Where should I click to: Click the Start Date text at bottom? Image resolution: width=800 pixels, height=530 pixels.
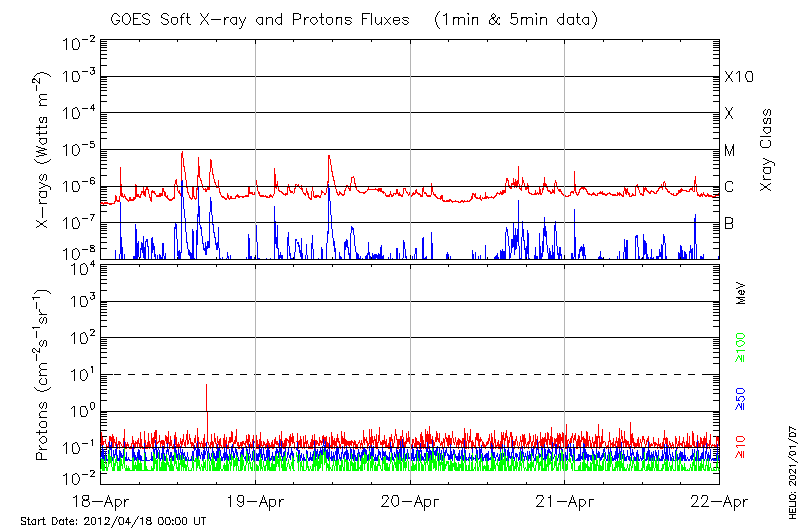click(113, 521)
